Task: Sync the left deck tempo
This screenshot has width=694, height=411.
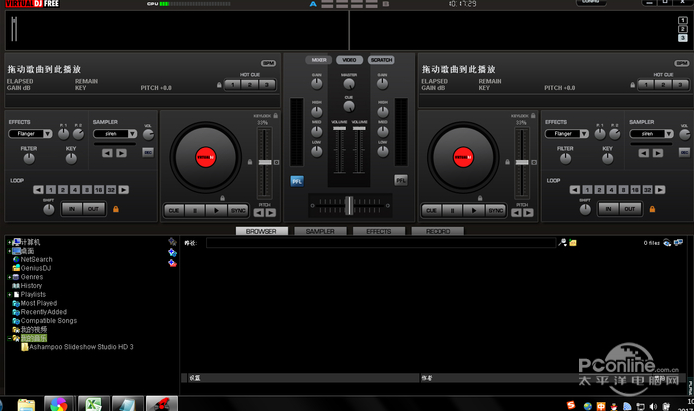Action: 238,211
